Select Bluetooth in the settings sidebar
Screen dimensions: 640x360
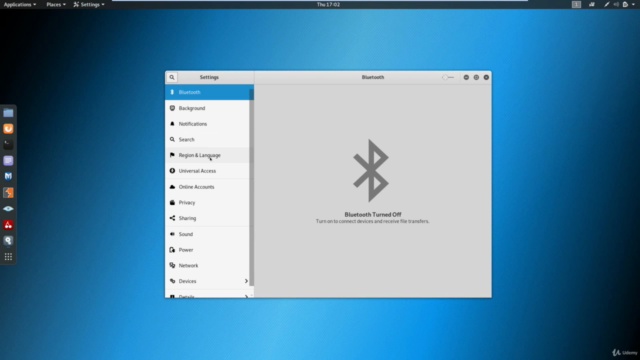208,92
